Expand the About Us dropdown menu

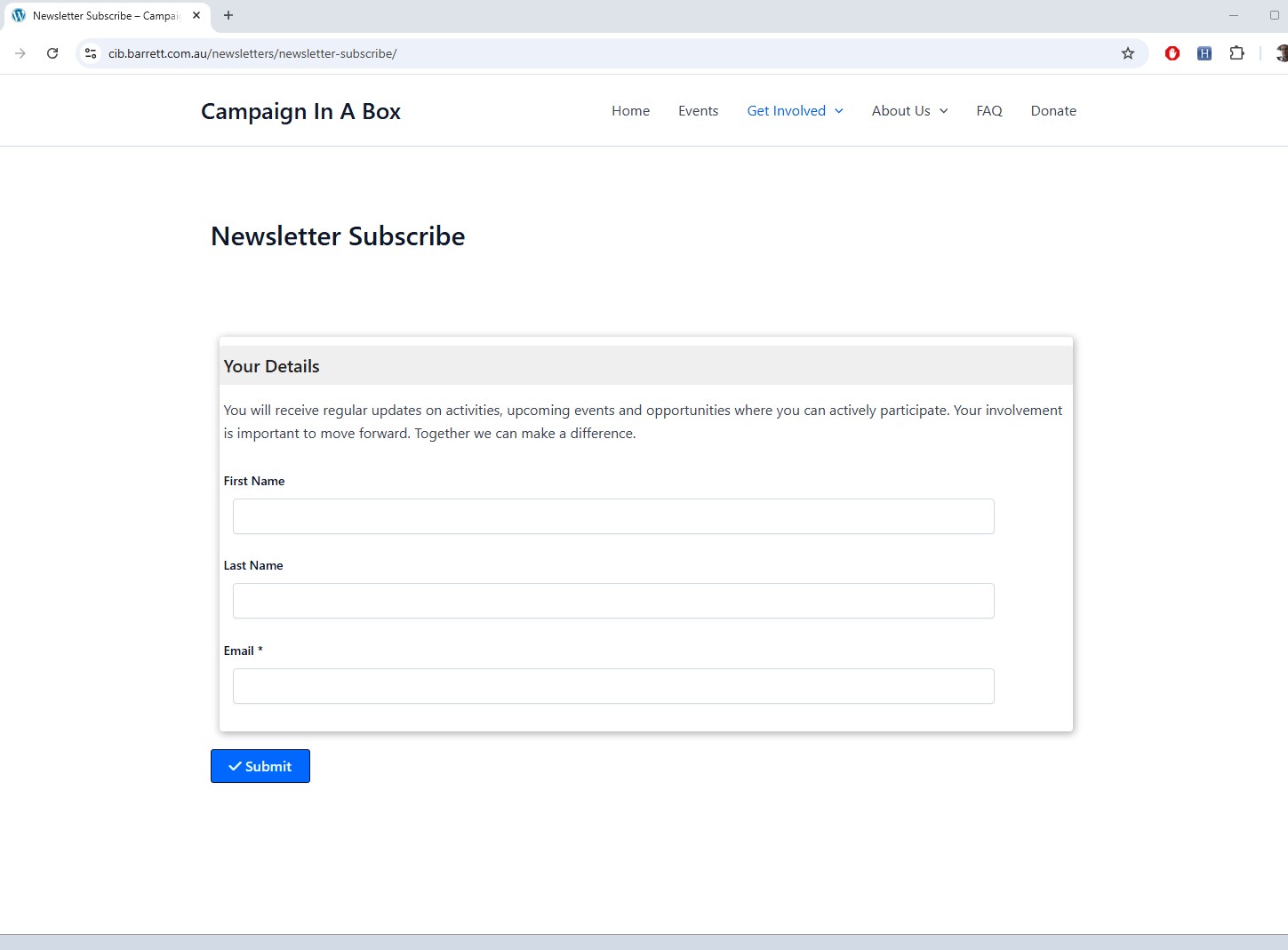click(909, 111)
